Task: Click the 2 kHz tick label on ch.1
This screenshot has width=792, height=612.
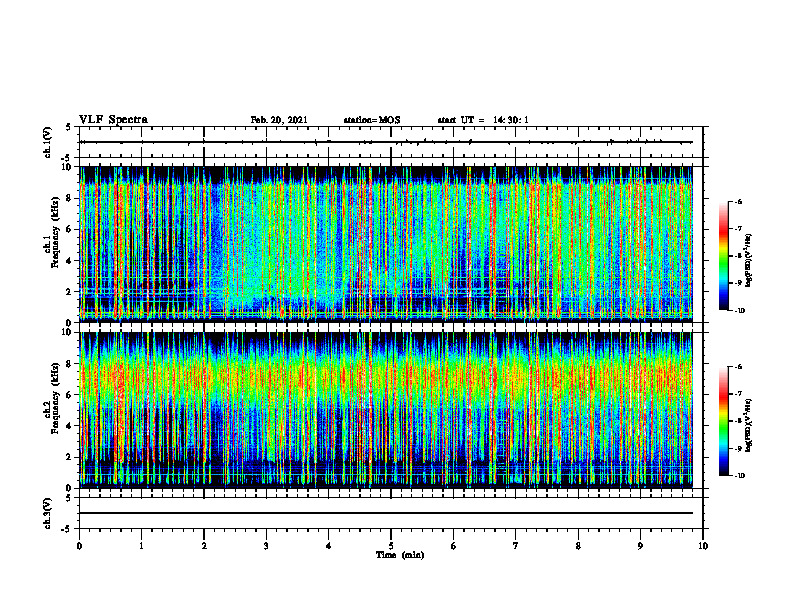Action: [70, 292]
